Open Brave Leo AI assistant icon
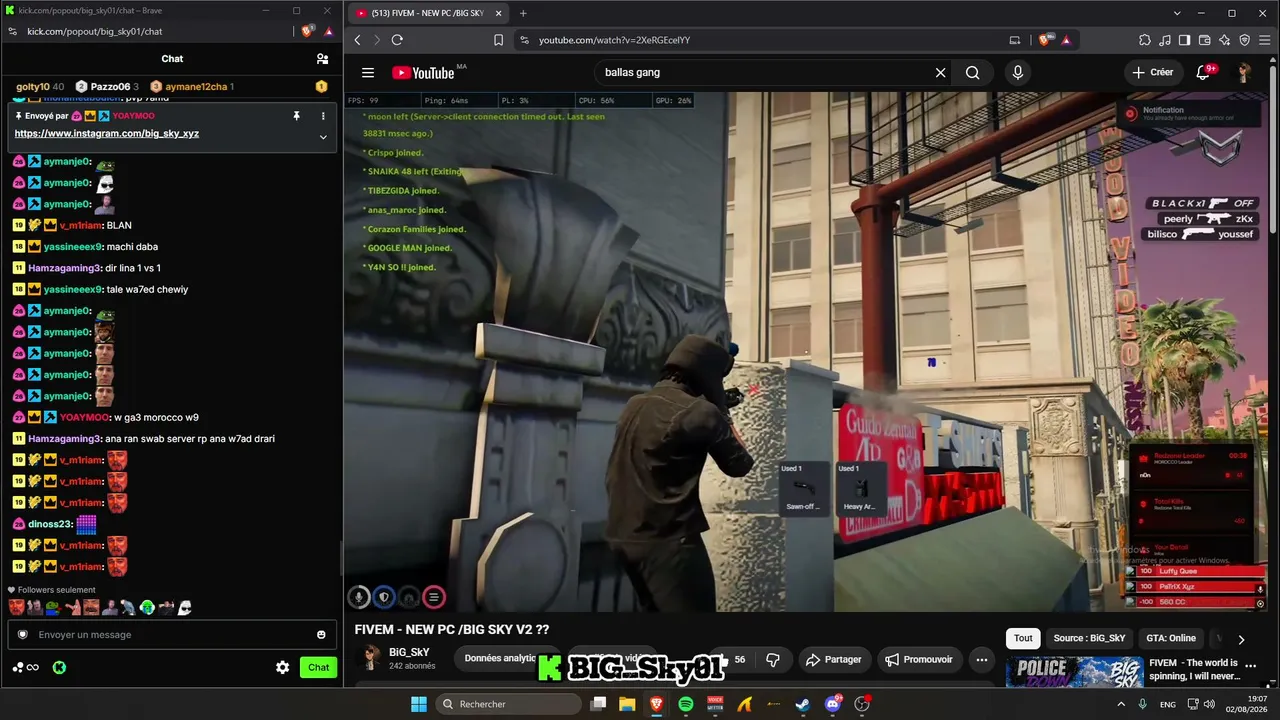 coord(1225,40)
